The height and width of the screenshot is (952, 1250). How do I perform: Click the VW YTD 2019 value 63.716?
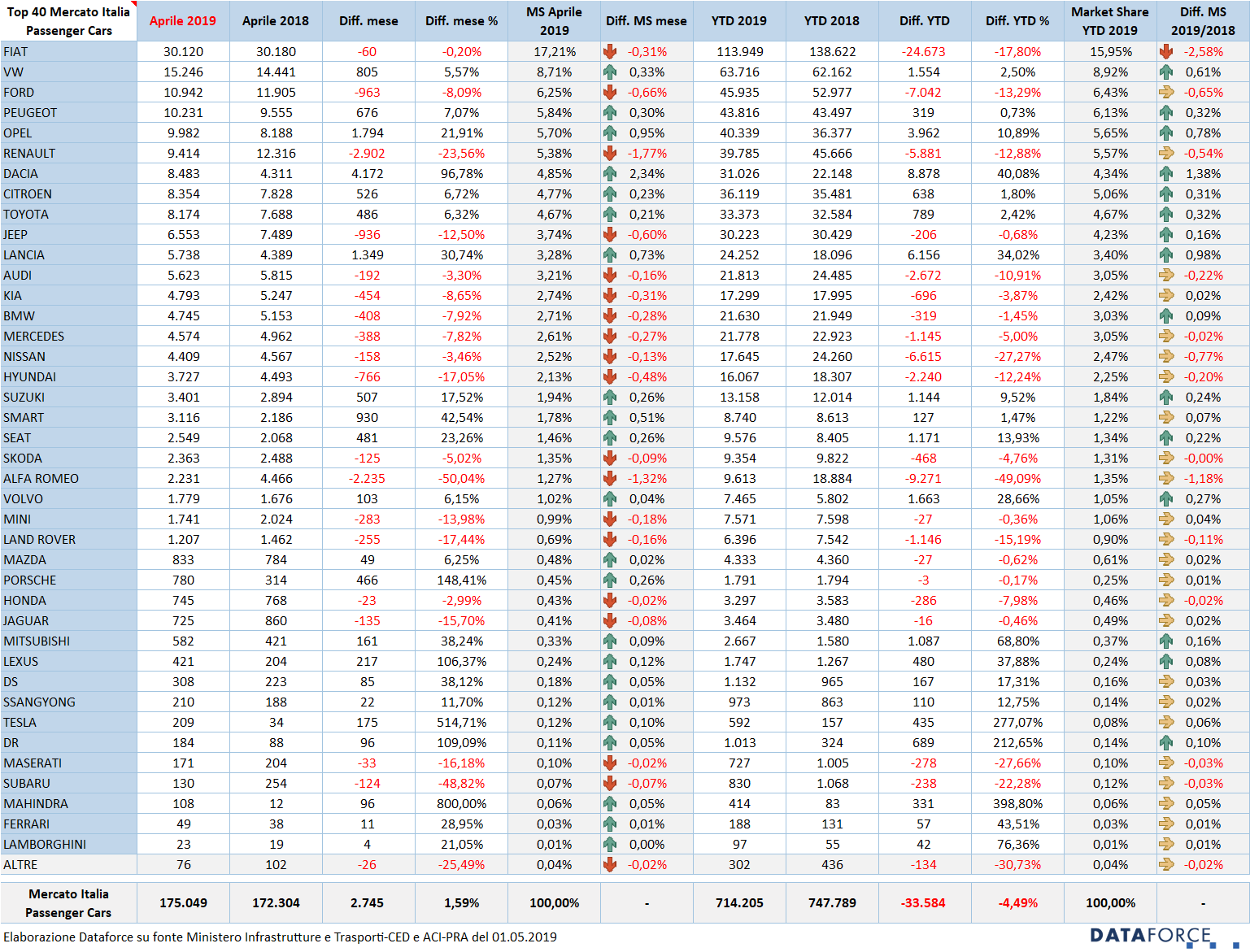pyautogui.click(x=739, y=72)
